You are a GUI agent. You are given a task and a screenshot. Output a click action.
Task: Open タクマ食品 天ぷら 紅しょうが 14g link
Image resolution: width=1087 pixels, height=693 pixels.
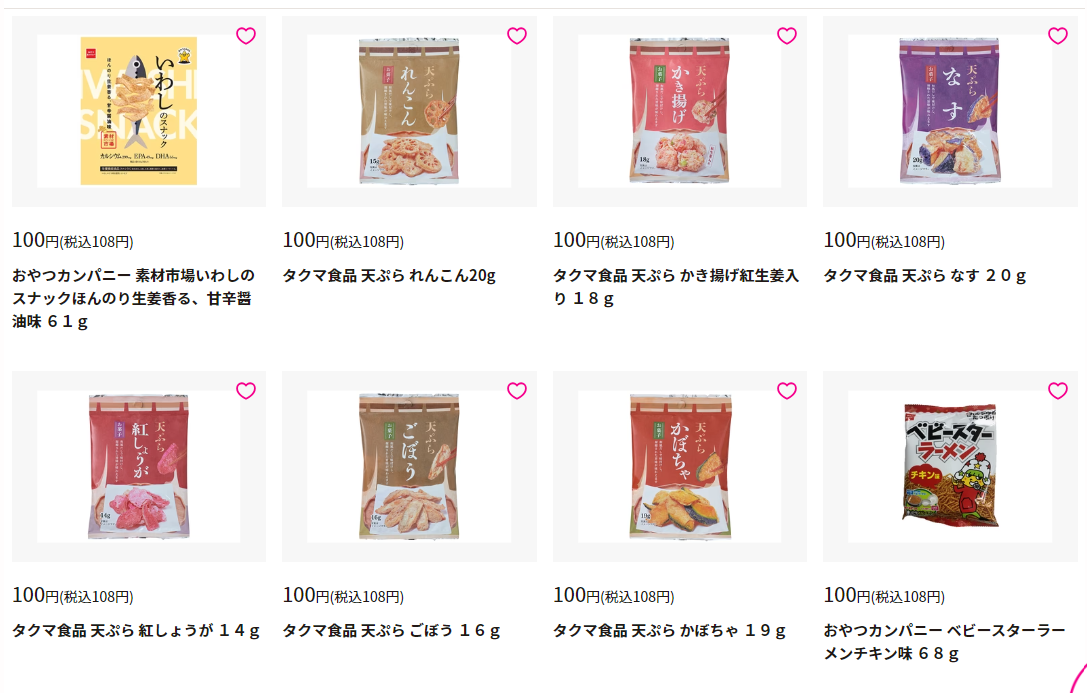coord(136,631)
